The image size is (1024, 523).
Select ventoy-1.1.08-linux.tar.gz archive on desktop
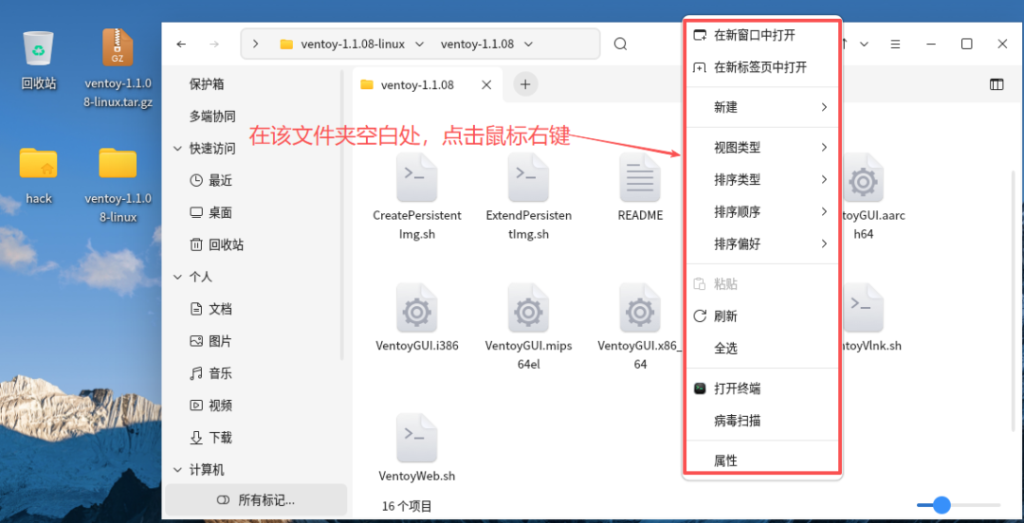tap(118, 48)
